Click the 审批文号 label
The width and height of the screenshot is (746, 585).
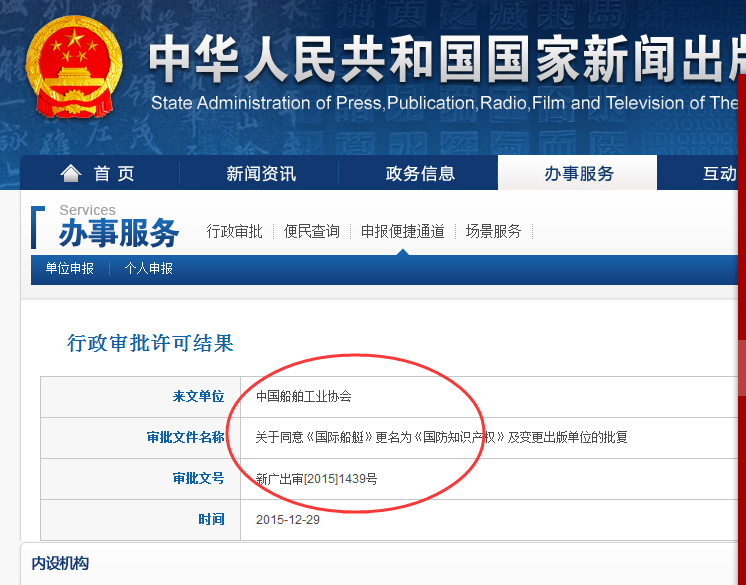[x=198, y=478]
